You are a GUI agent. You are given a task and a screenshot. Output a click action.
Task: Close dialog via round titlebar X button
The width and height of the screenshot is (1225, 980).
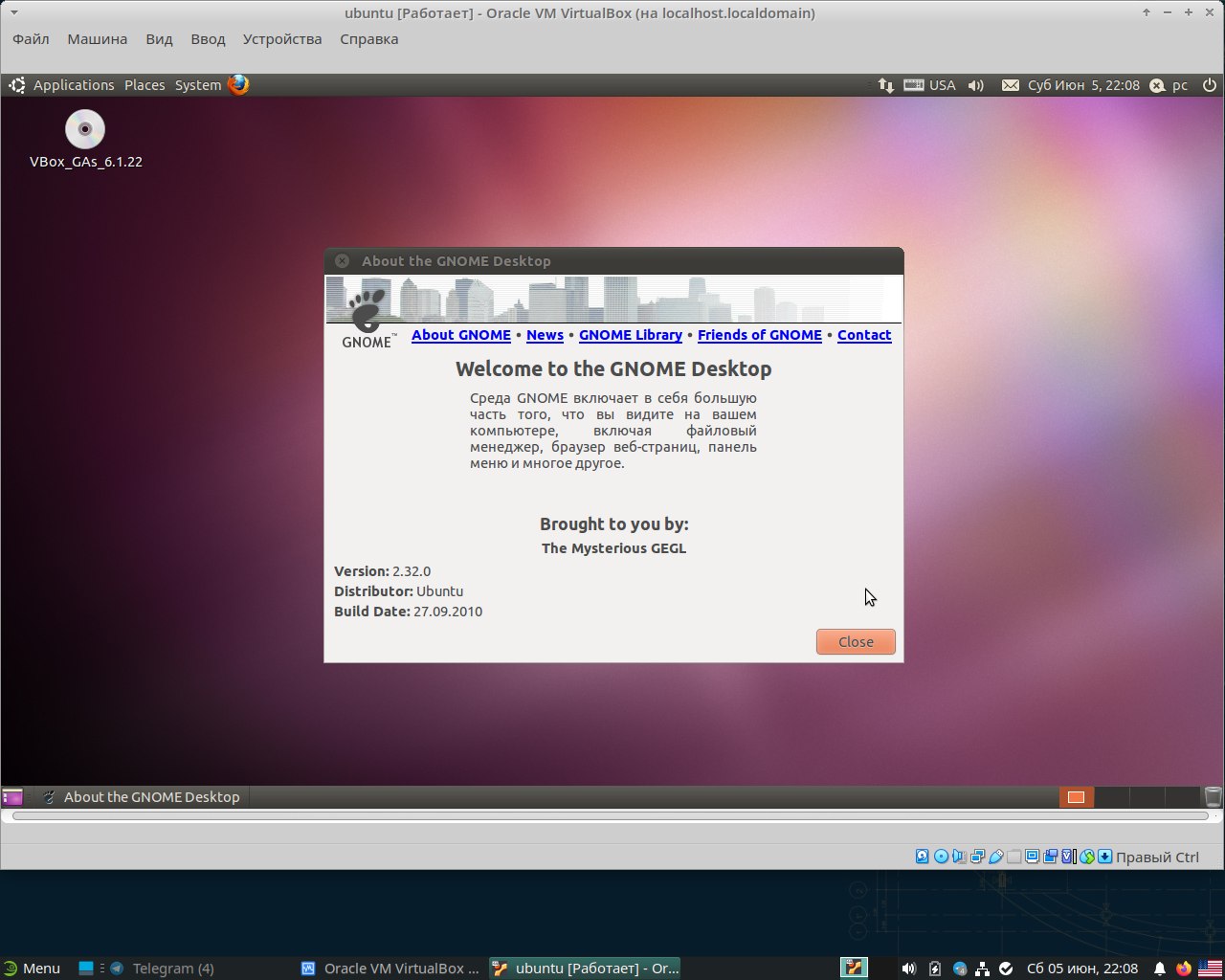tap(342, 260)
